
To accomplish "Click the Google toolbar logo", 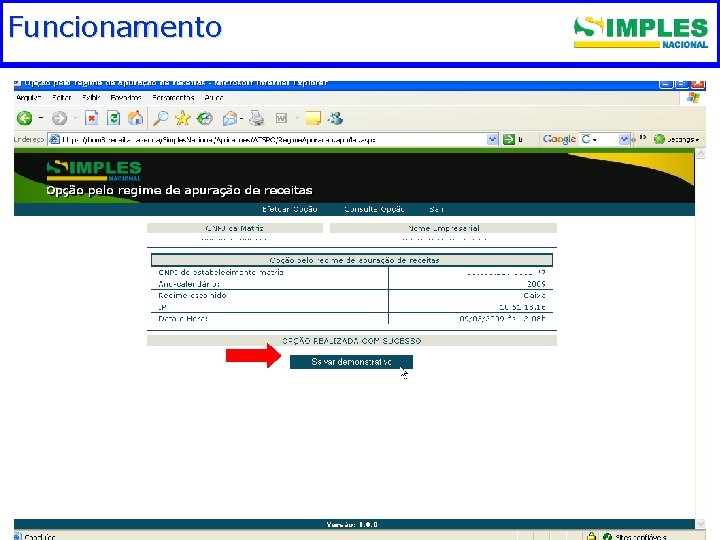I will [x=559, y=139].
